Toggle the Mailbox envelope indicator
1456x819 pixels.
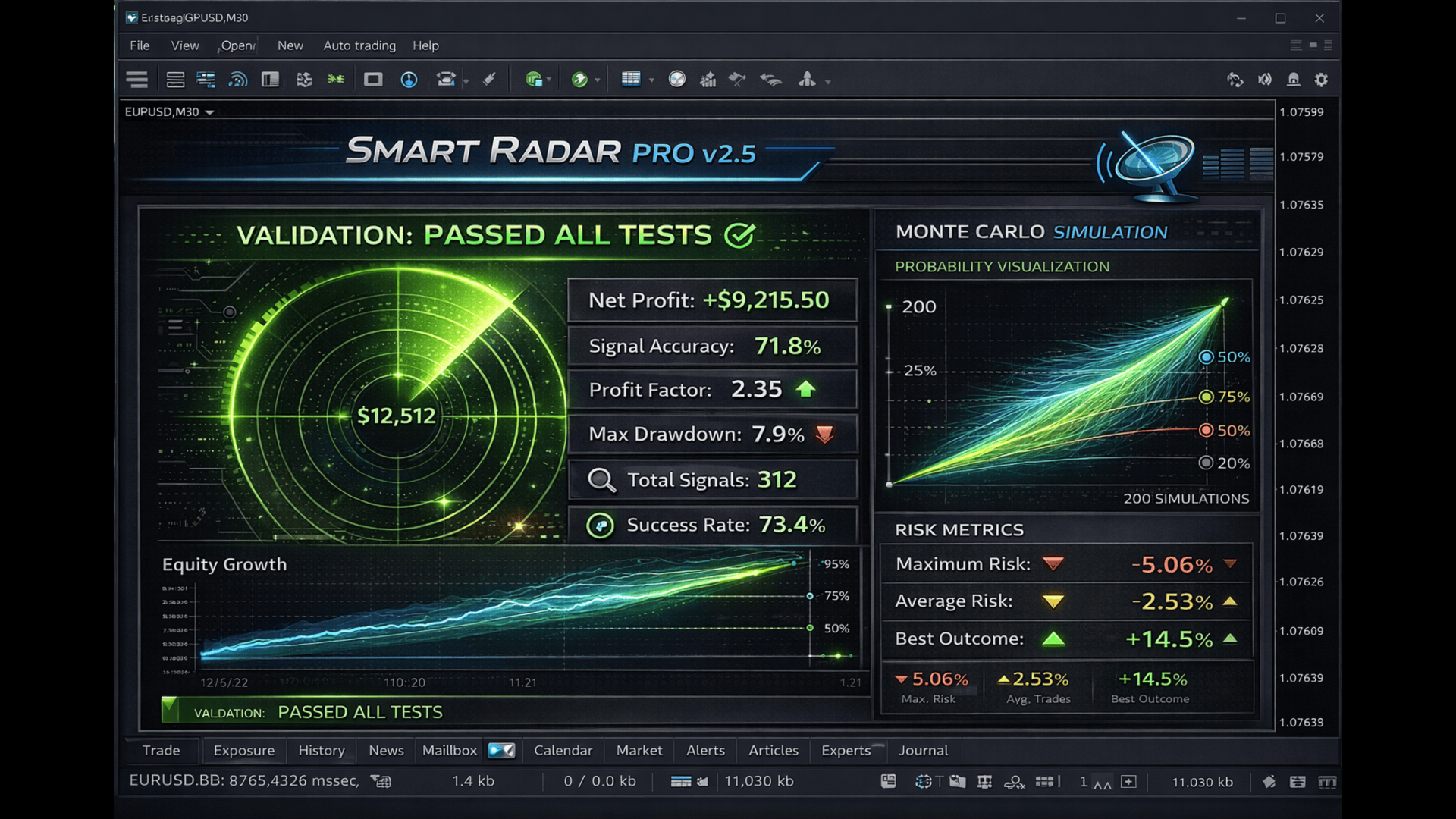coord(501,751)
